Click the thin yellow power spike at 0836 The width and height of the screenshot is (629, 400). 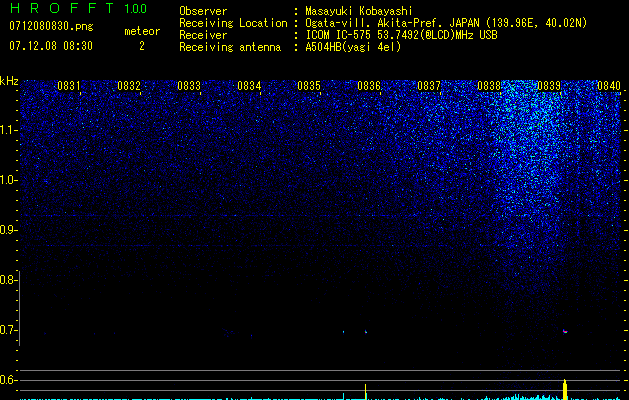365,392
